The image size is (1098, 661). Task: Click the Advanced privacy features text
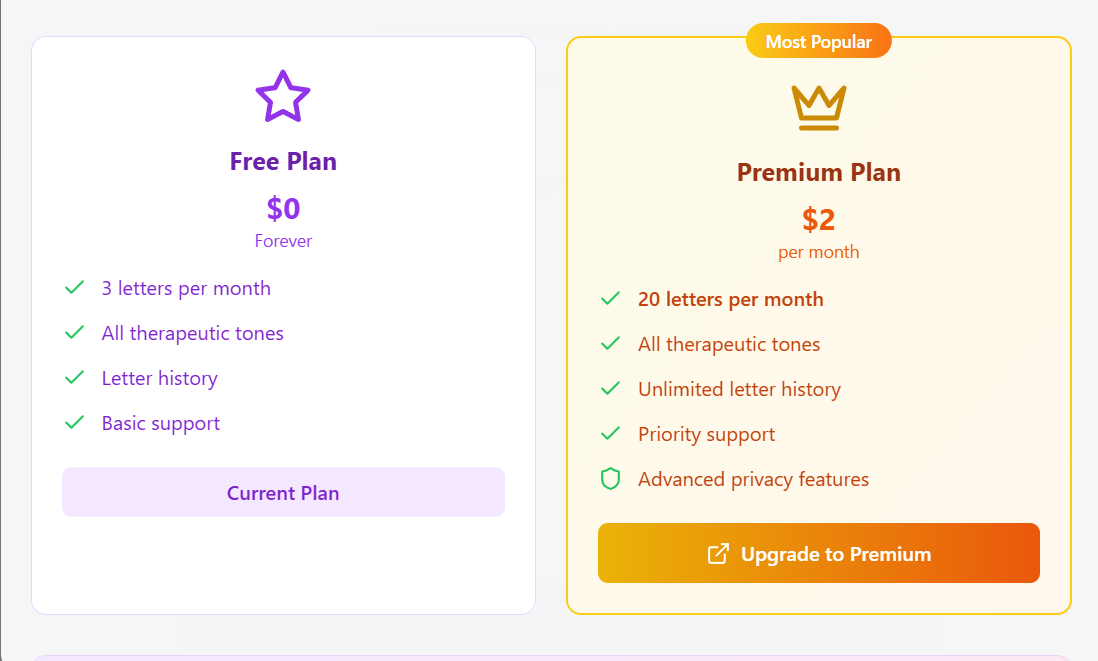(753, 479)
